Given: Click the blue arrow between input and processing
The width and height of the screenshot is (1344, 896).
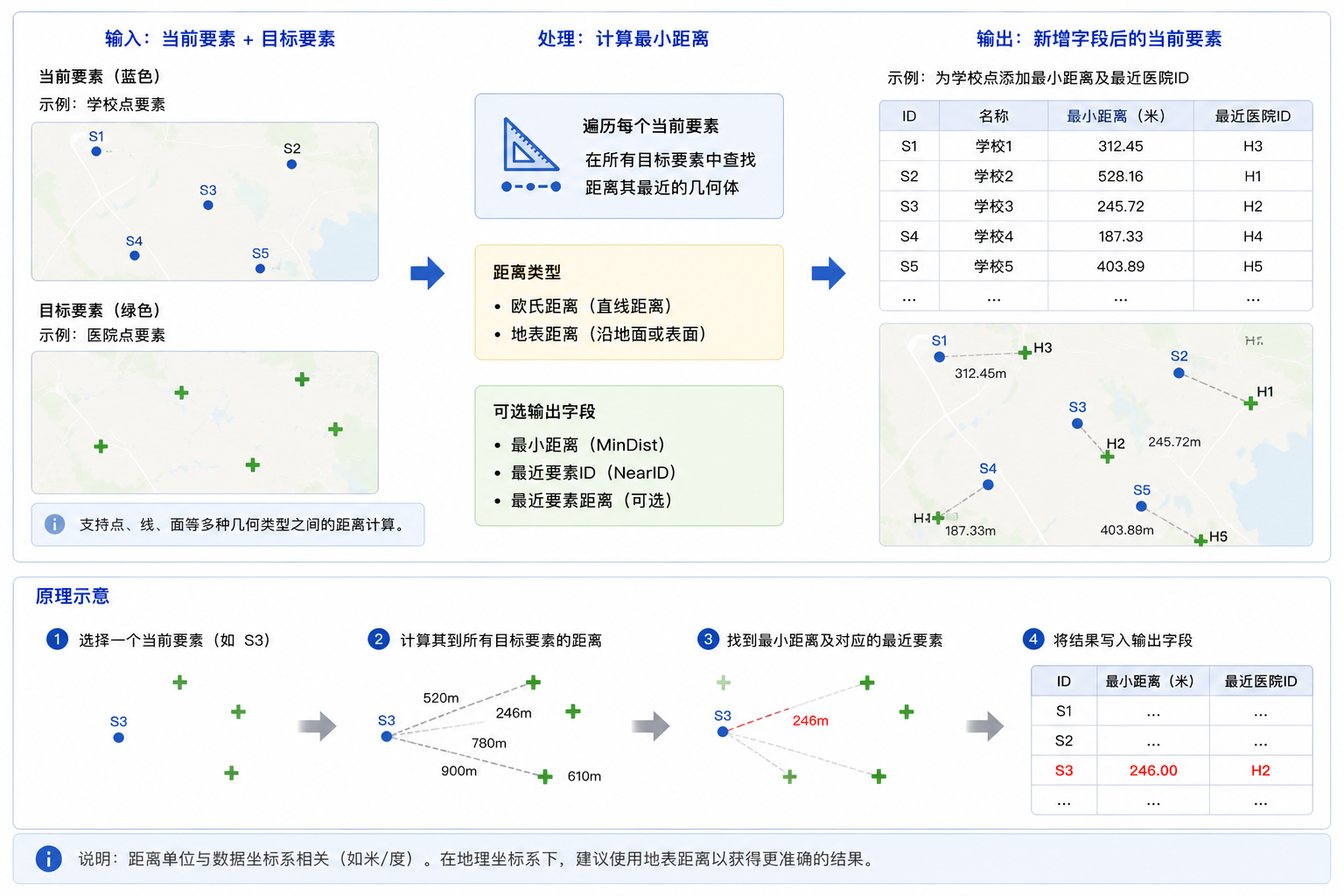Looking at the screenshot, I should coord(427,273).
